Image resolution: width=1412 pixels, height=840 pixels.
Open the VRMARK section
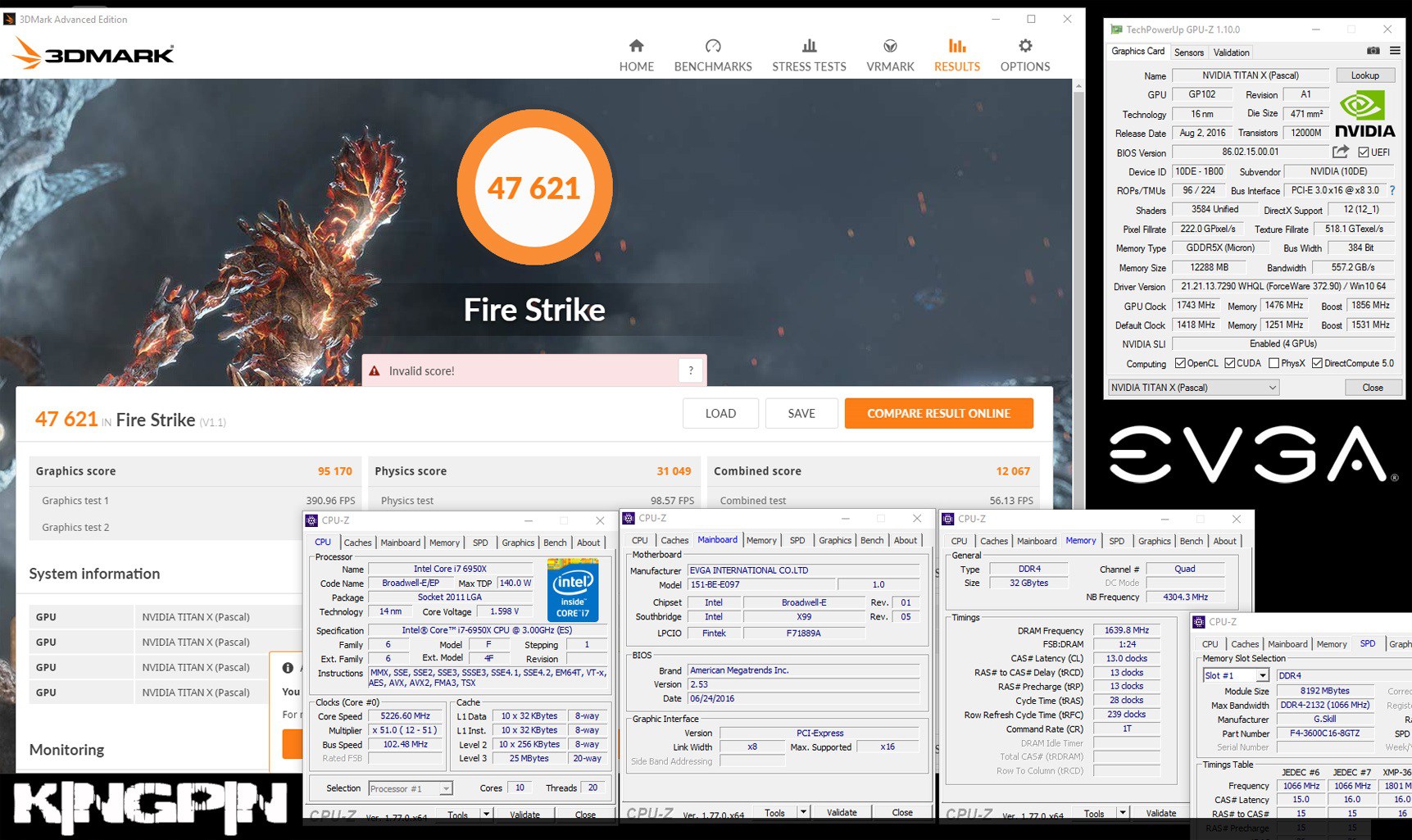[890, 55]
